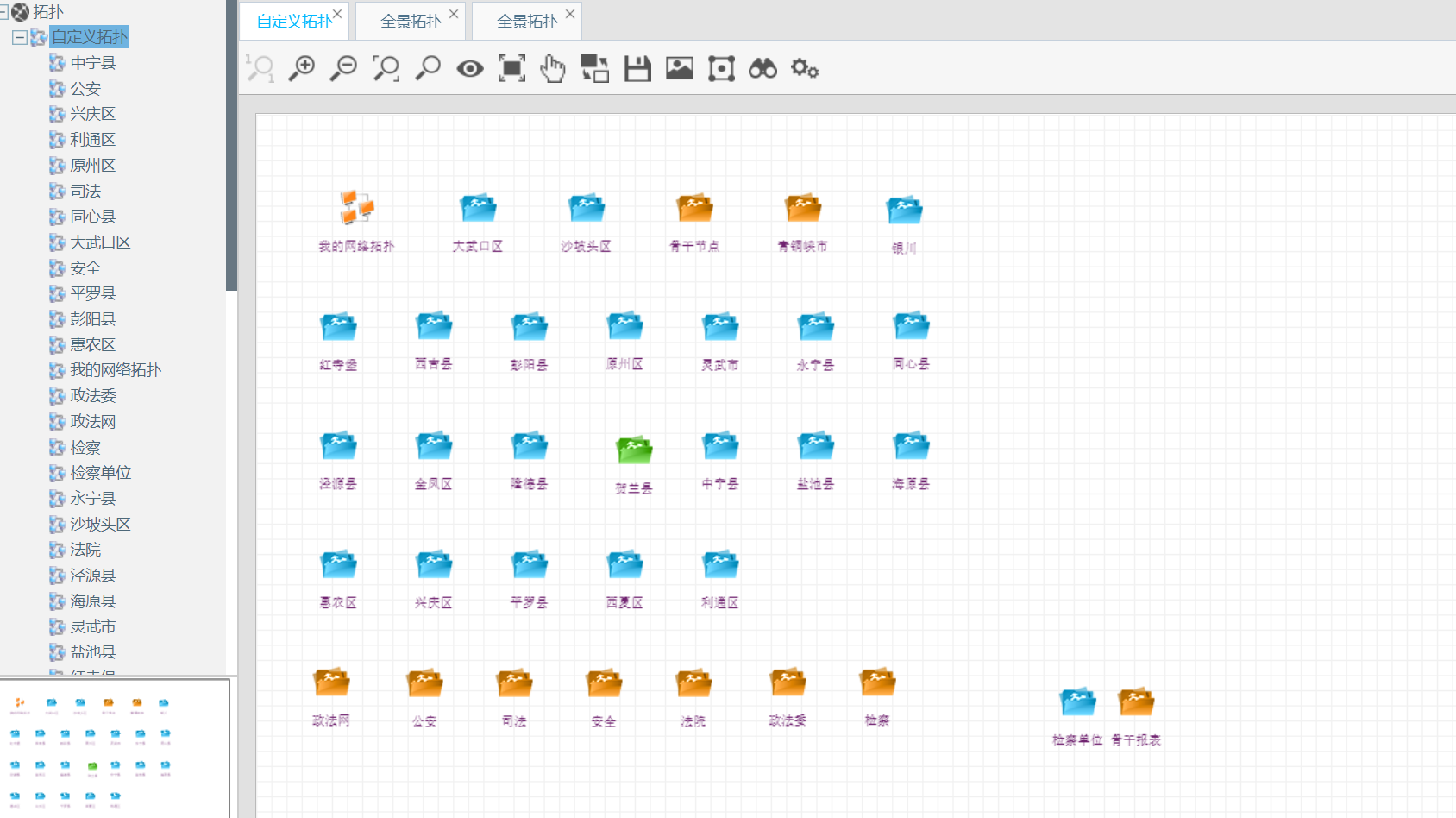The width and height of the screenshot is (1456, 818).
Task: Open 惠农区 in the tree
Action: tap(93, 345)
